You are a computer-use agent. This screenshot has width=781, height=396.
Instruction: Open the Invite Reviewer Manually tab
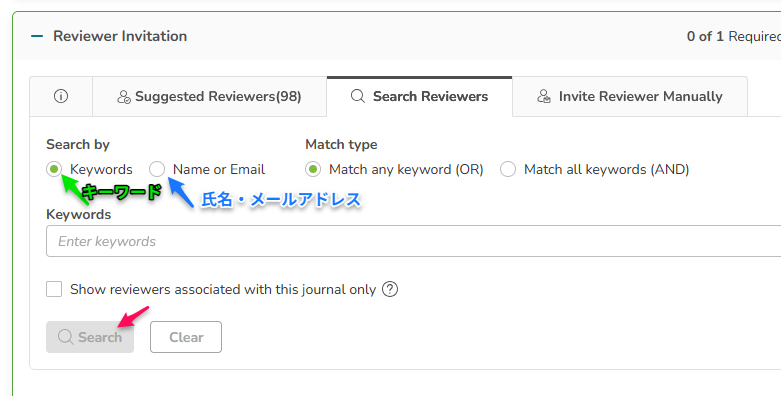pos(630,96)
